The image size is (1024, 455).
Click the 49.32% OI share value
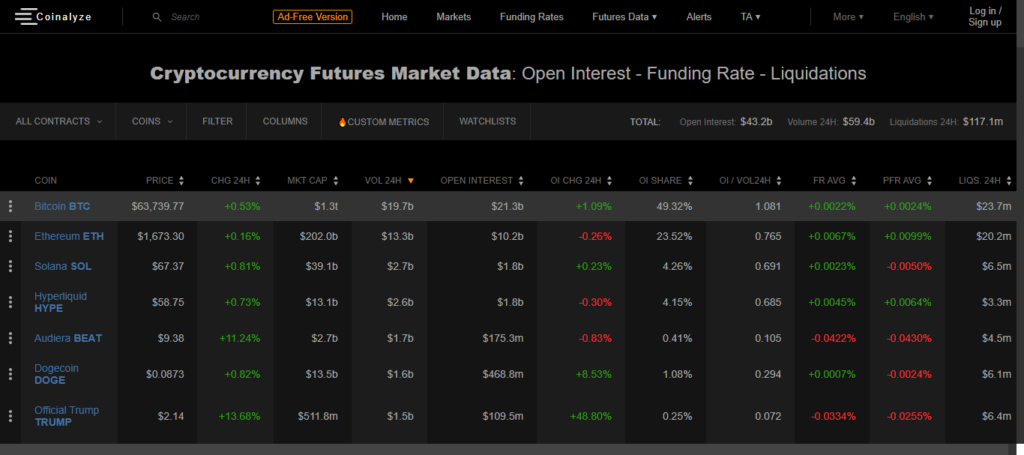675,206
